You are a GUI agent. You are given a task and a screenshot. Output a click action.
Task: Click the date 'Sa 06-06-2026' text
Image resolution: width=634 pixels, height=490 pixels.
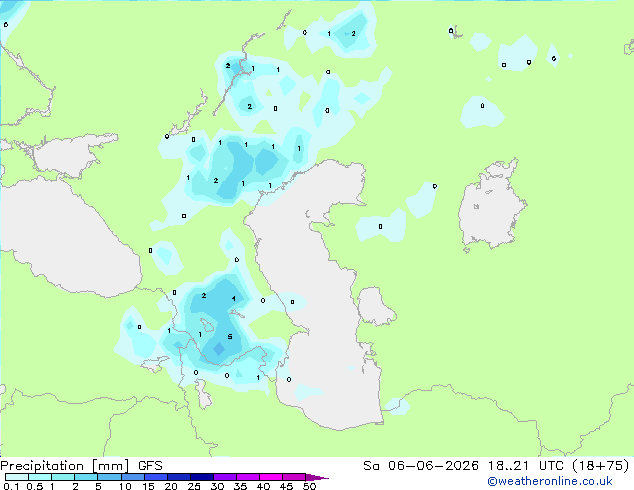[x=421, y=466]
